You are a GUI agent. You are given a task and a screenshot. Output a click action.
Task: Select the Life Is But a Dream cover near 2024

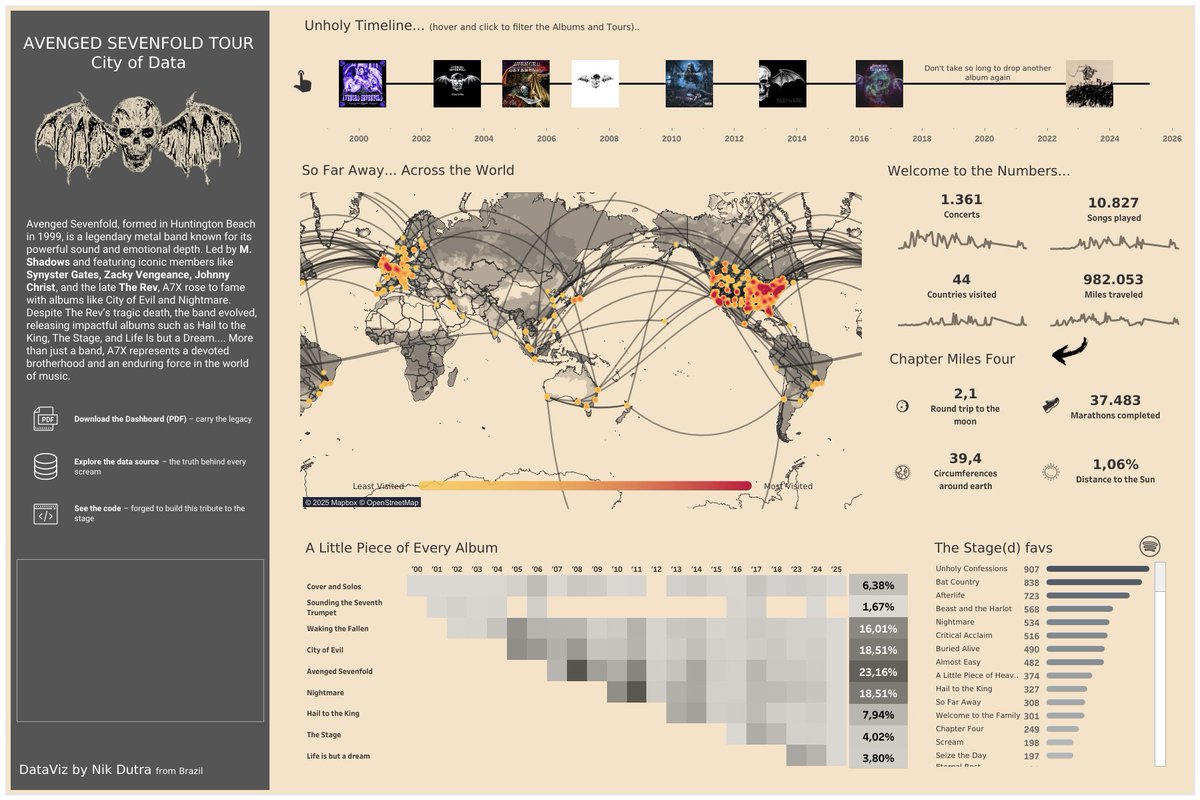pos(1089,84)
